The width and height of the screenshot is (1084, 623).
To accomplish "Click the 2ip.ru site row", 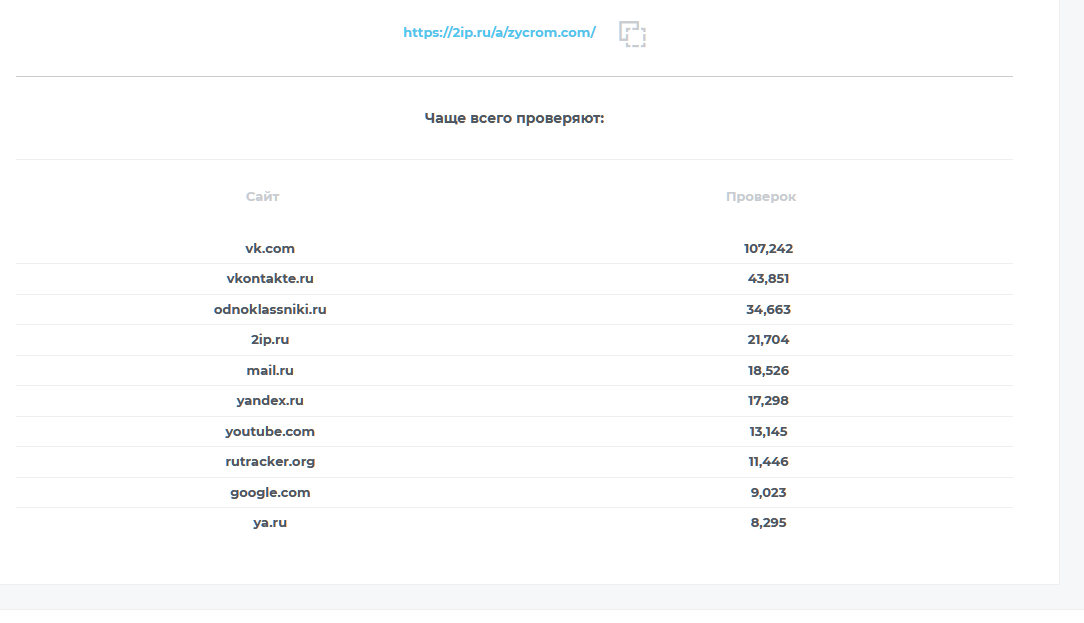I will pos(270,340).
